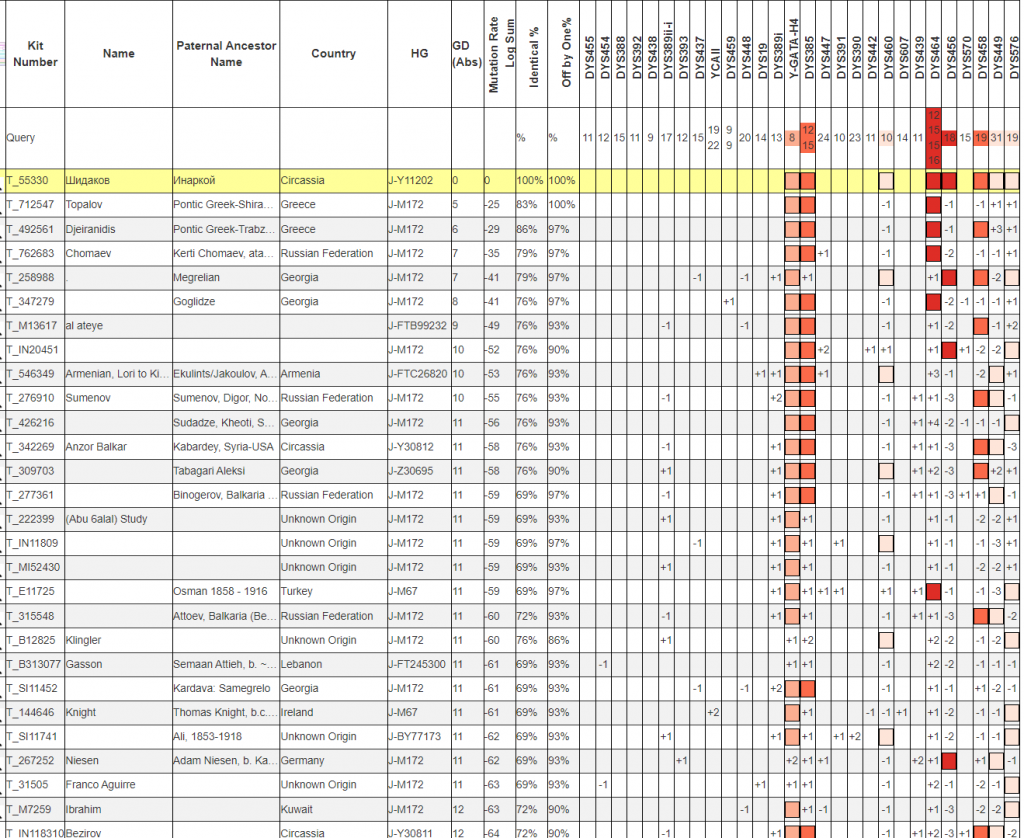Open kit T_55330 in highlighted row
The image size is (1024, 838).
(x=29, y=181)
